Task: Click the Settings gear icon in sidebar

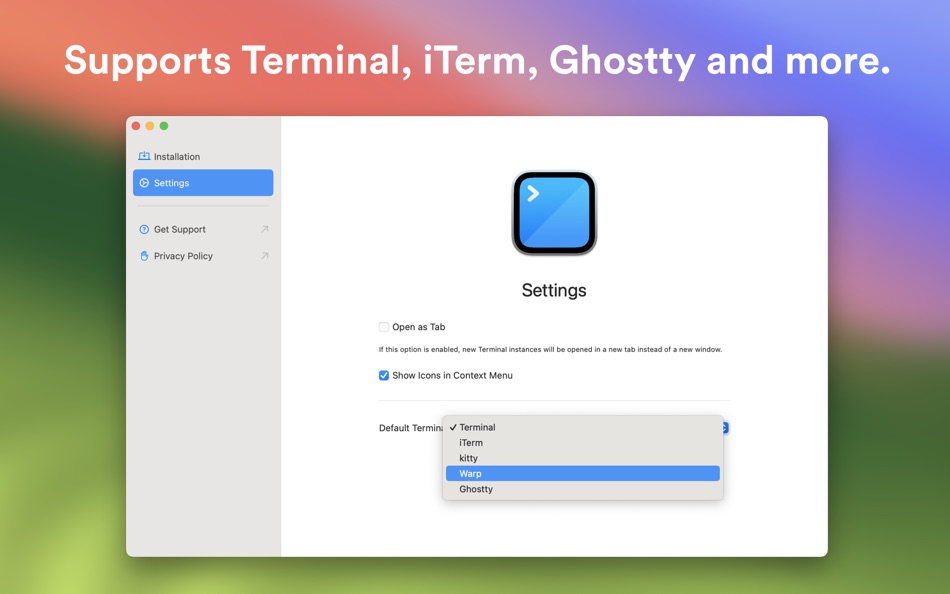Action: [x=144, y=182]
